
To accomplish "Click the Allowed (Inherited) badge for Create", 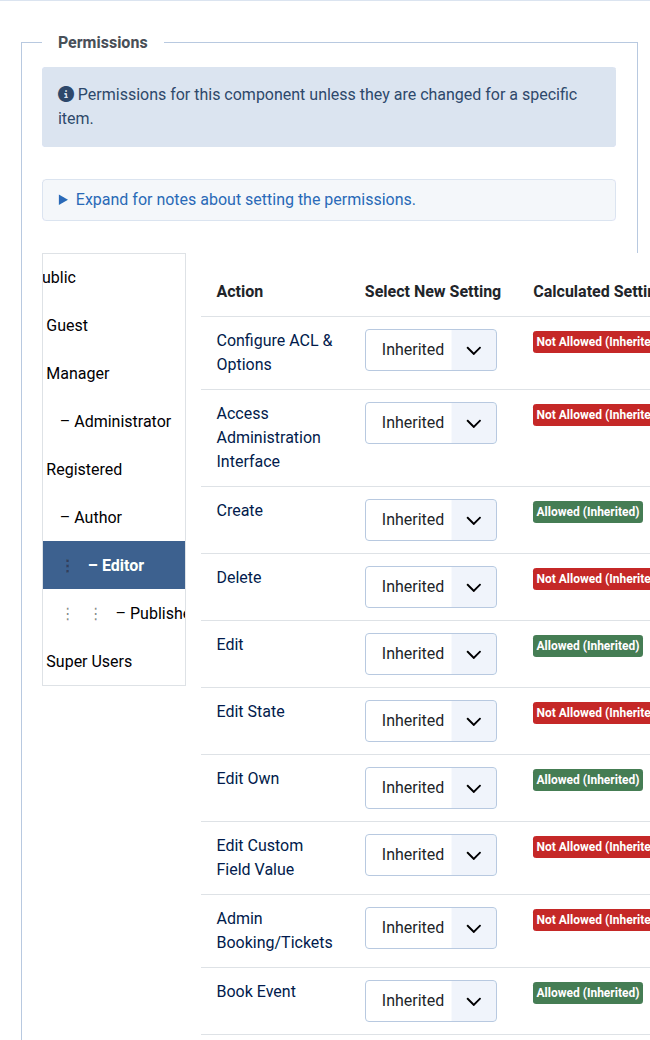I will [x=588, y=512].
